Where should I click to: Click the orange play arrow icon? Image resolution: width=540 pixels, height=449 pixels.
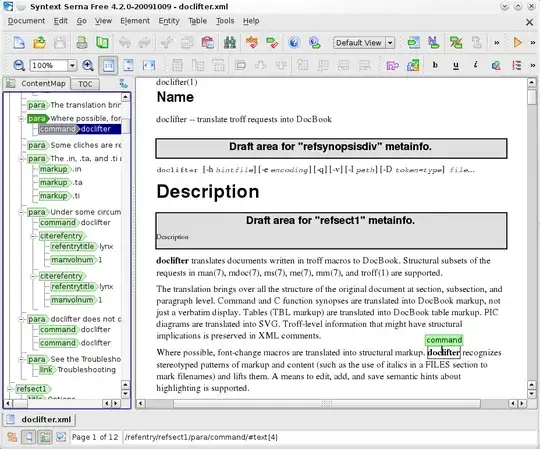[517, 43]
